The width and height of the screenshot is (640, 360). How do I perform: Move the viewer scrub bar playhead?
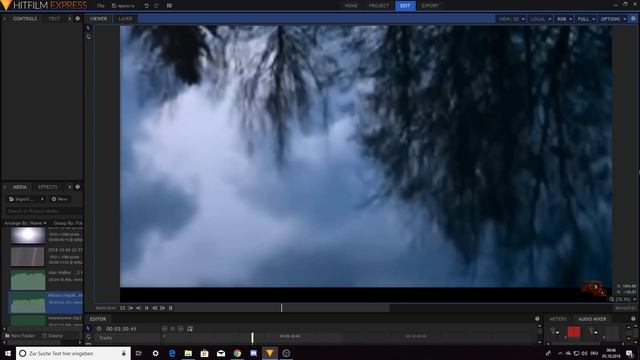point(282,308)
